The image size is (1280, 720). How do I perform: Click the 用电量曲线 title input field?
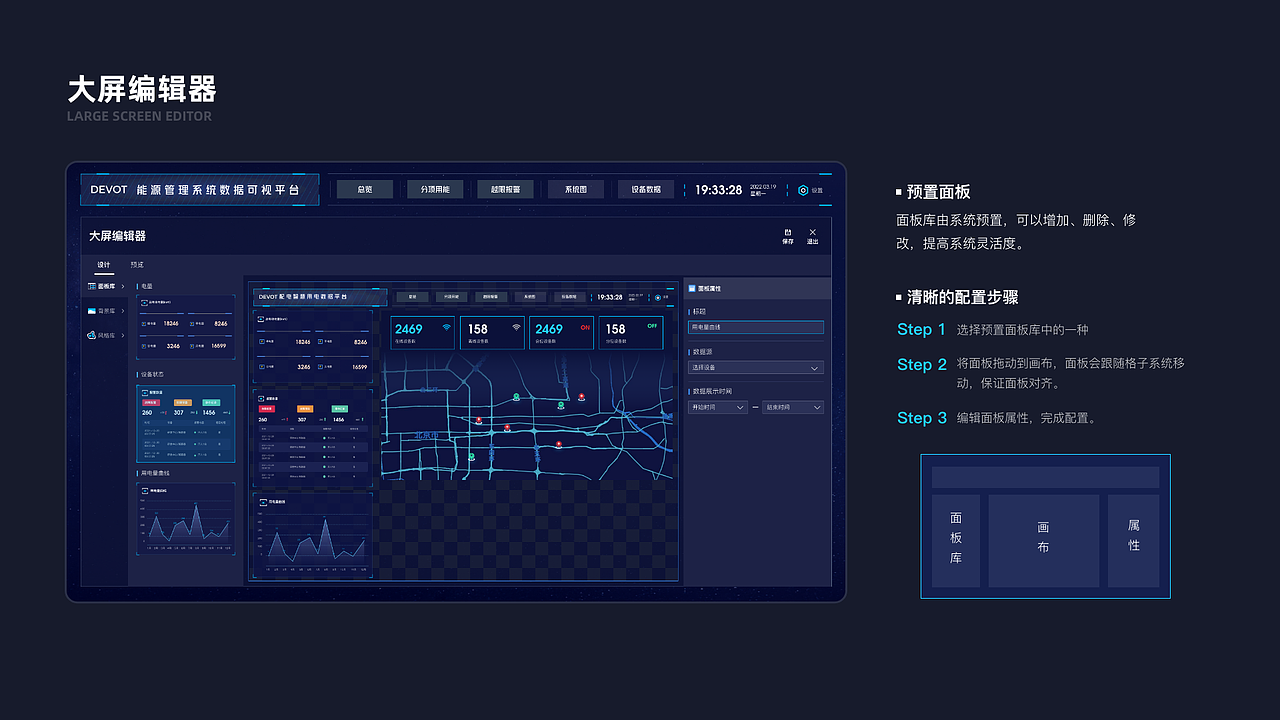pos(756,327)
